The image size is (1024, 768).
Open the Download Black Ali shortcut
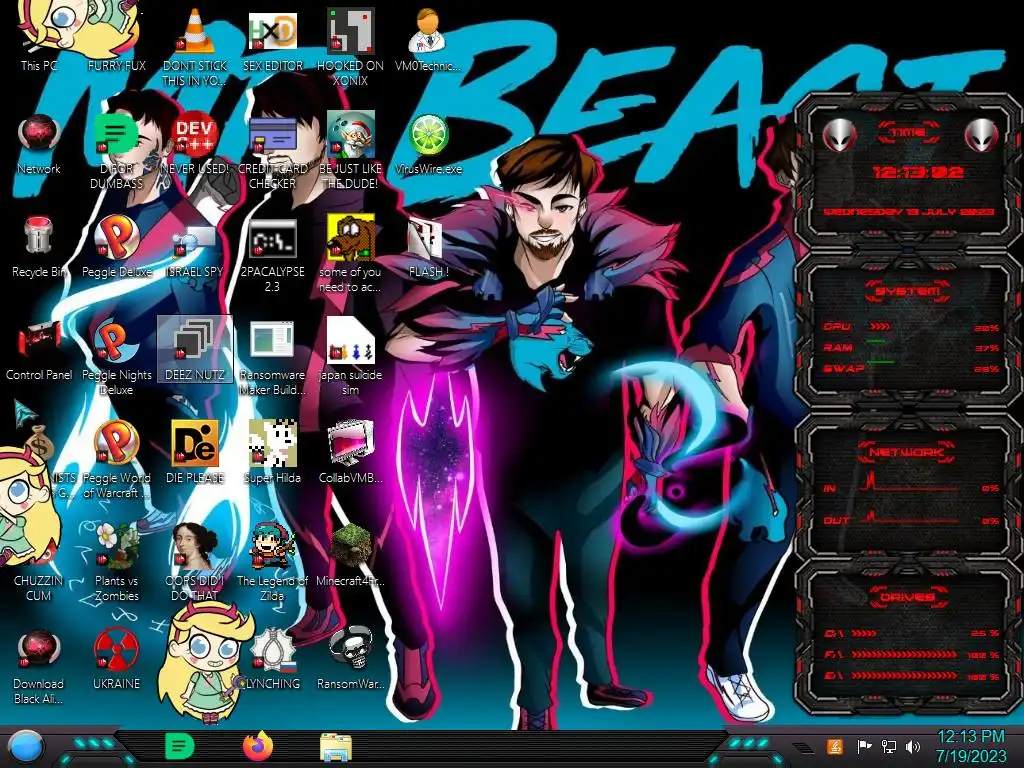coord(39,667)
